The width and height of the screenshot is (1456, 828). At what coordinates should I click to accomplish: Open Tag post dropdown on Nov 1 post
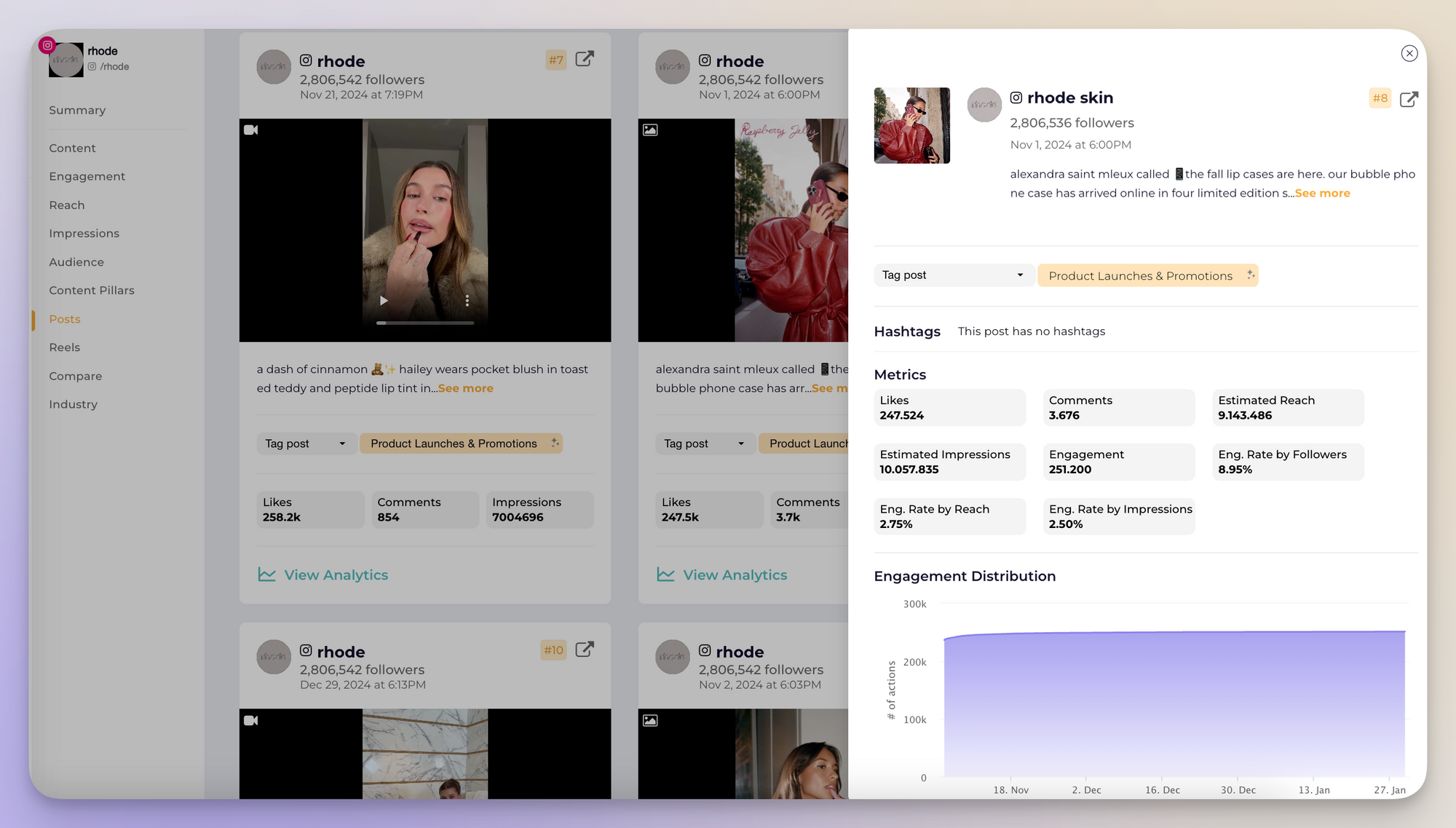point(705,443)
